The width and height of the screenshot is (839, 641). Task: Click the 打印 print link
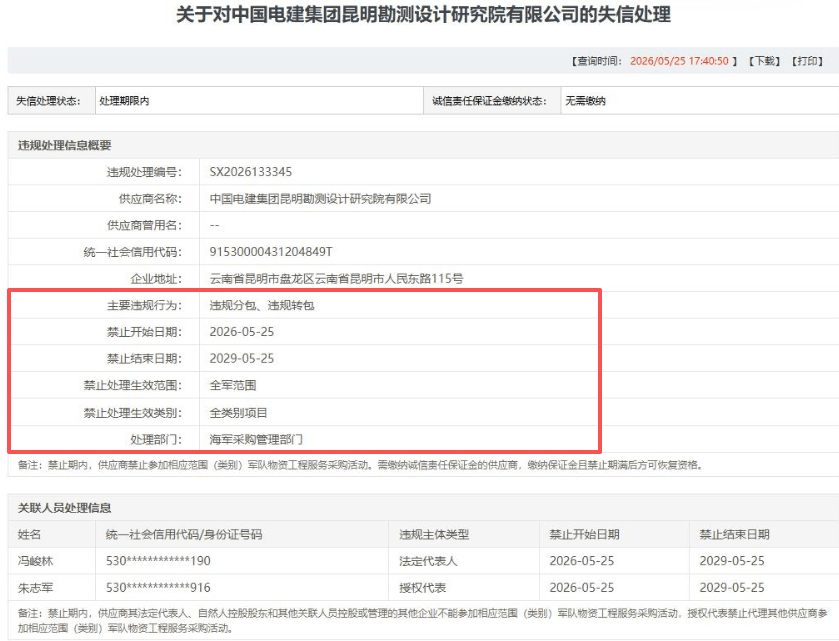pos(807,61)
